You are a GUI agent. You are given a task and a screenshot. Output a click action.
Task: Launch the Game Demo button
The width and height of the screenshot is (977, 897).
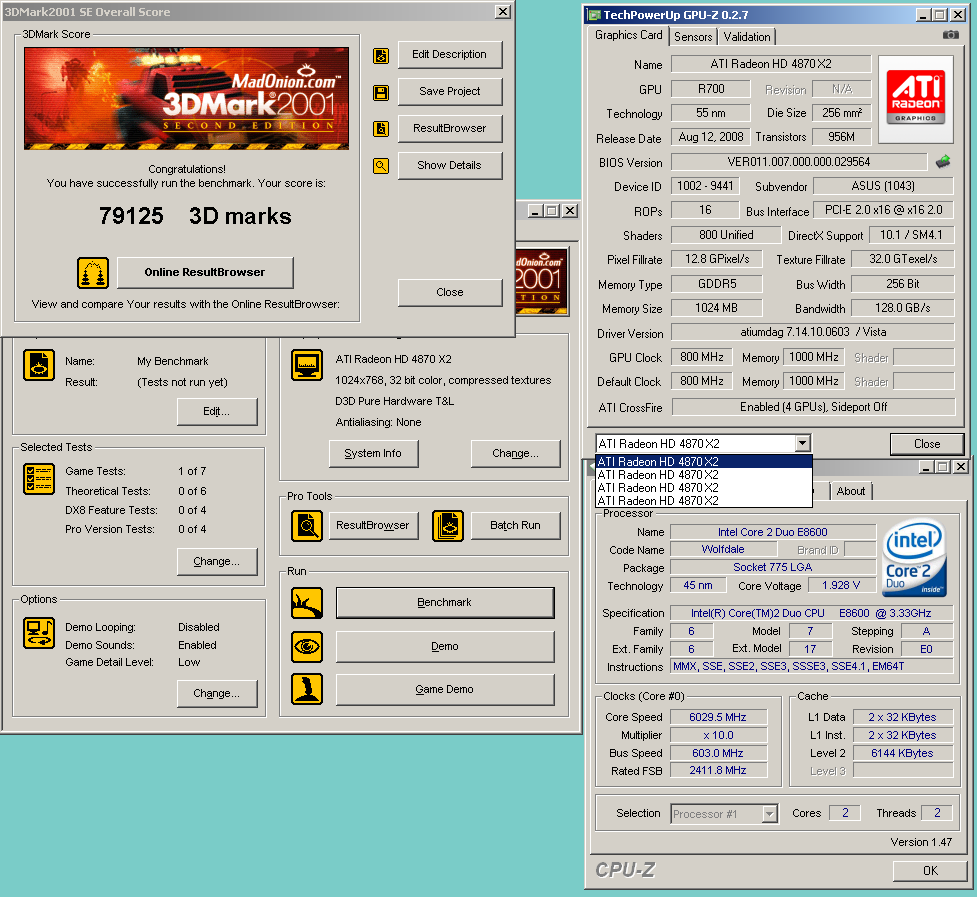pyautogui.click(x=444, y=690)
